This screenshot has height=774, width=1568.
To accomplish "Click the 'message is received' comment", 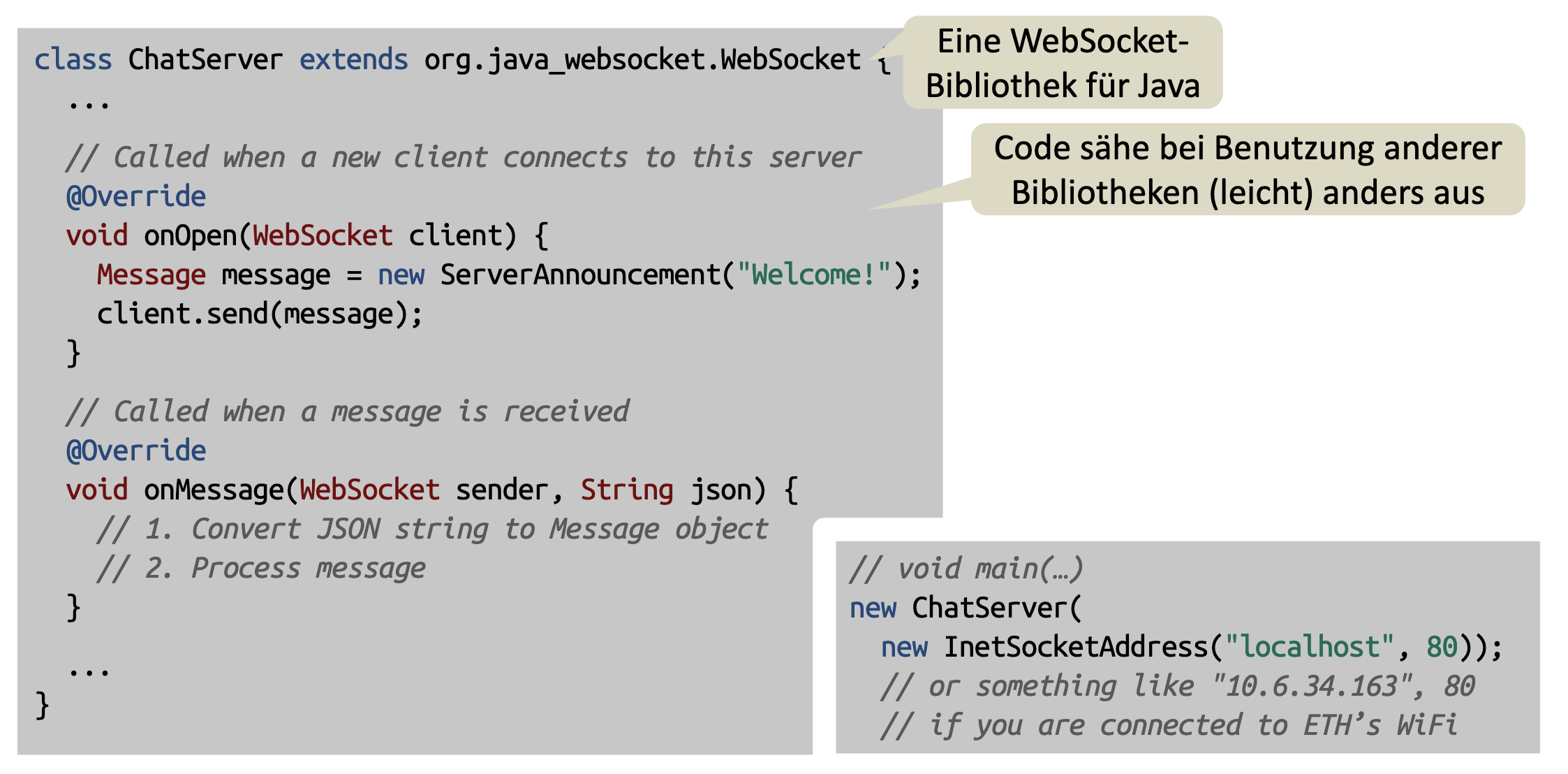I will pos(348,412).
